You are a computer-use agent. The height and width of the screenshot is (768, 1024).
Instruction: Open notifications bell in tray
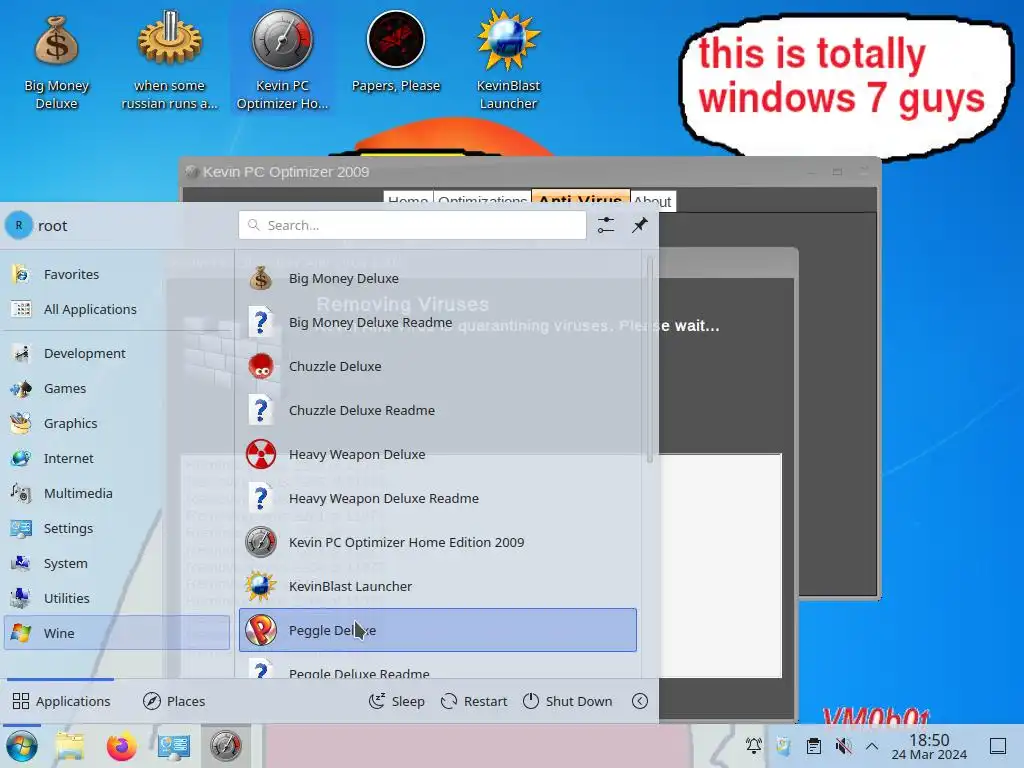coord(754,746)
